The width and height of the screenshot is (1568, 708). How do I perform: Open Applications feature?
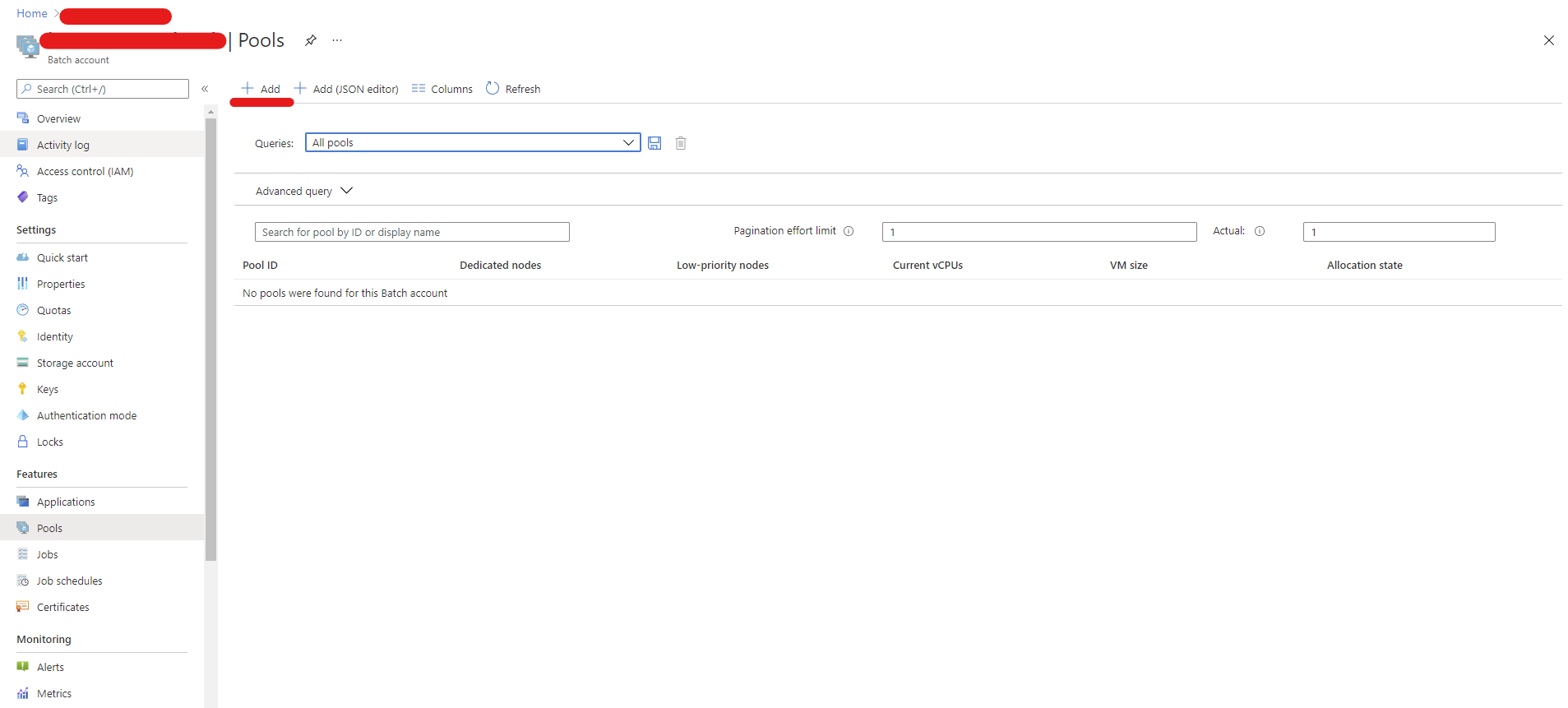pyautogui.click(x=102, y=502)
